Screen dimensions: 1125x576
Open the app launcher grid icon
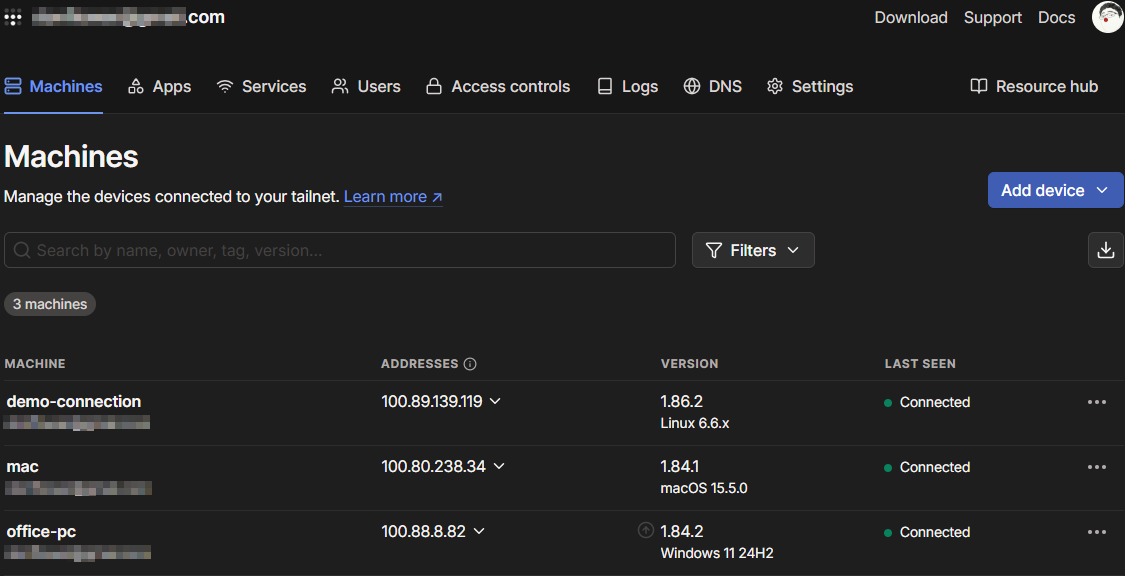[13, 17]
